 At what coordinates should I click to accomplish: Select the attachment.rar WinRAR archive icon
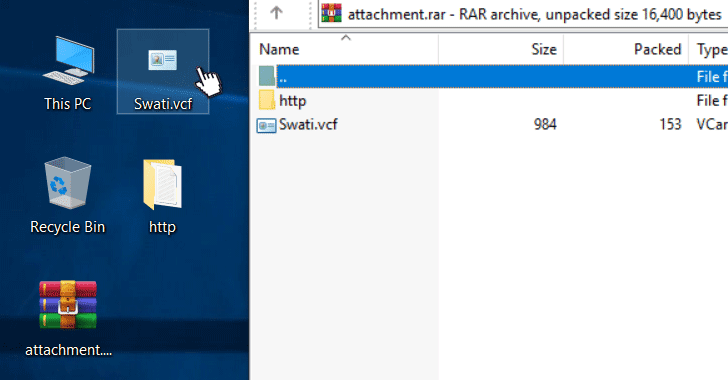[68, 318]
